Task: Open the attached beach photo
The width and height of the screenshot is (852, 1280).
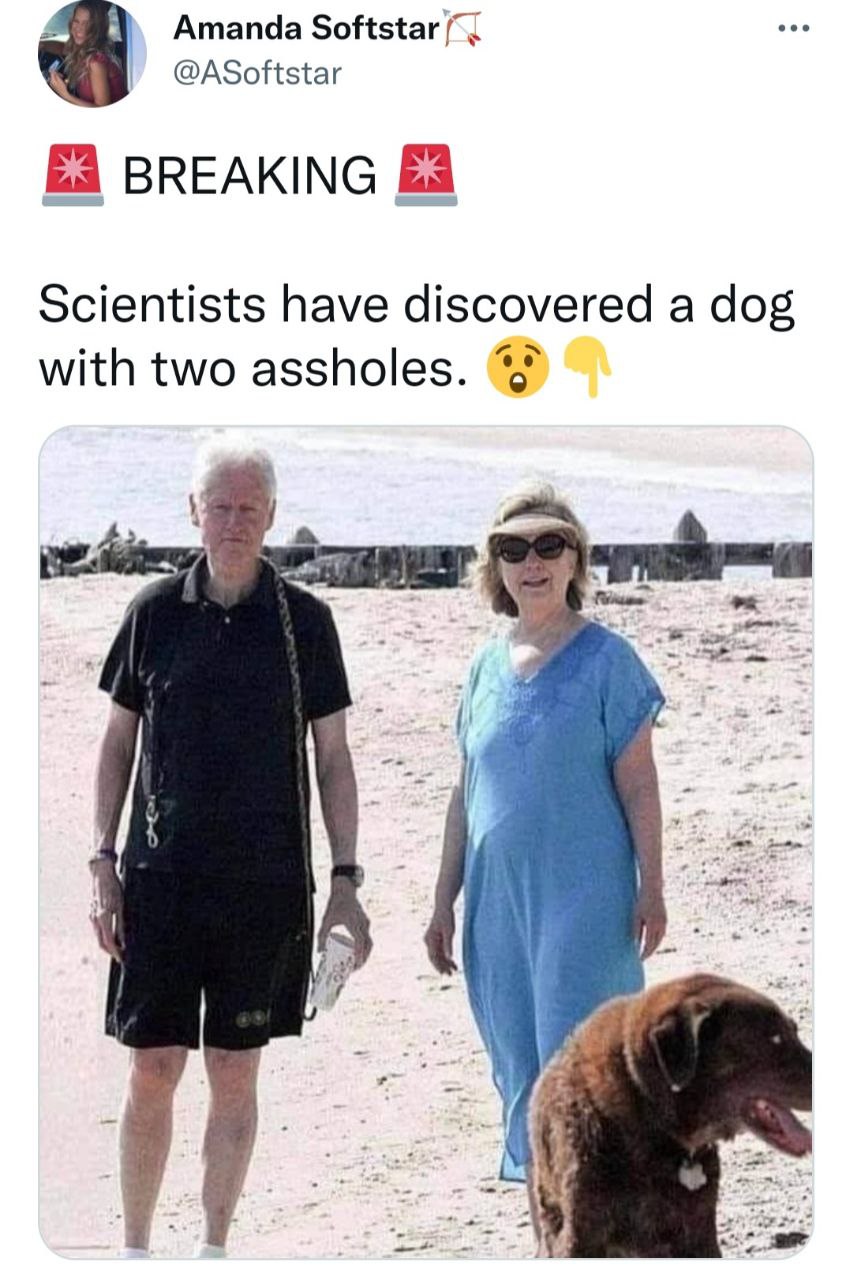Action: (426, 842)
